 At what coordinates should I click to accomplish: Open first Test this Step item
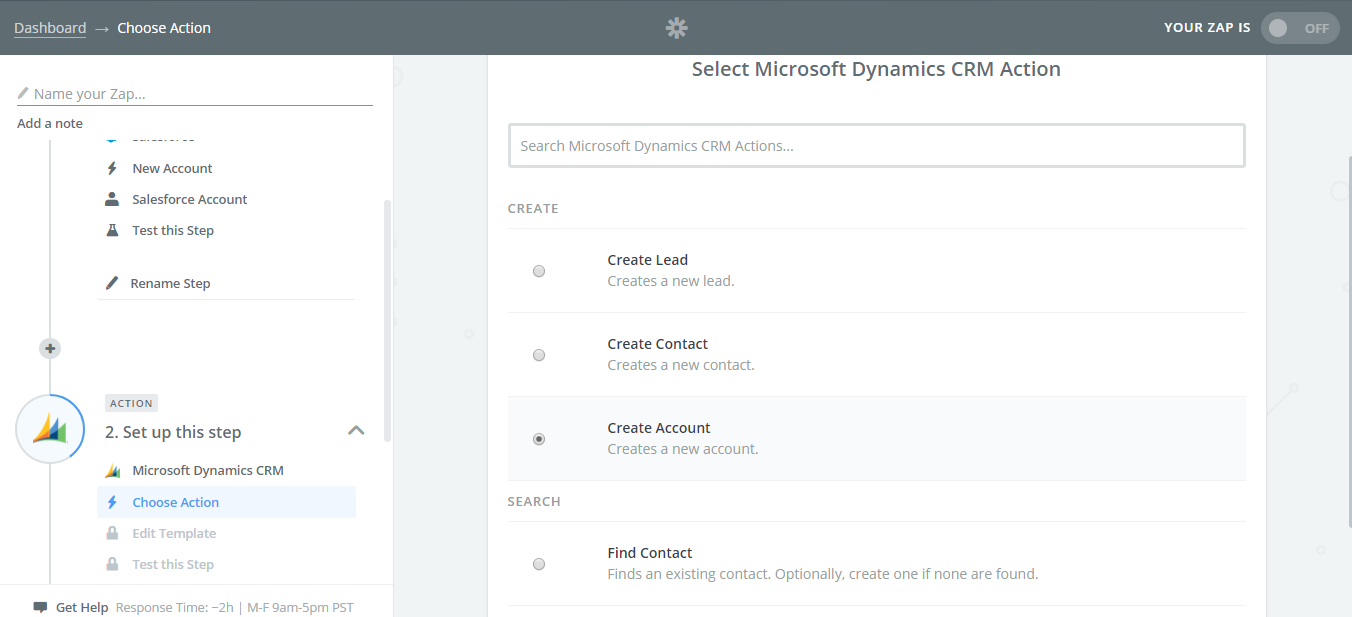click(173, 230)
